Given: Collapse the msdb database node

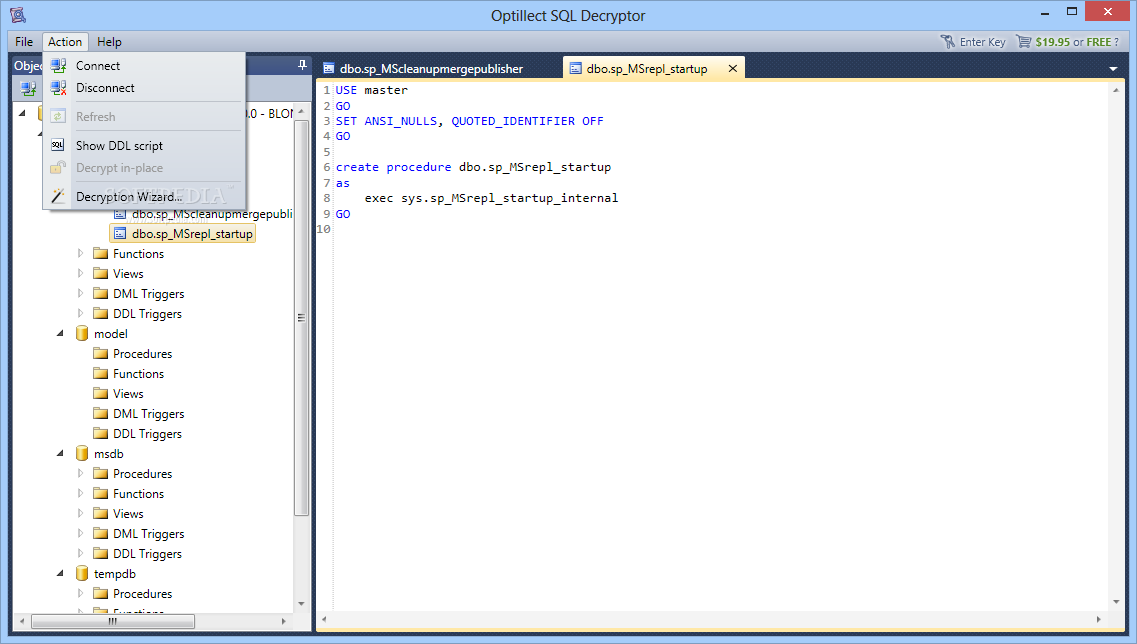Looking at the screenshot, I should tap(61, 453).
